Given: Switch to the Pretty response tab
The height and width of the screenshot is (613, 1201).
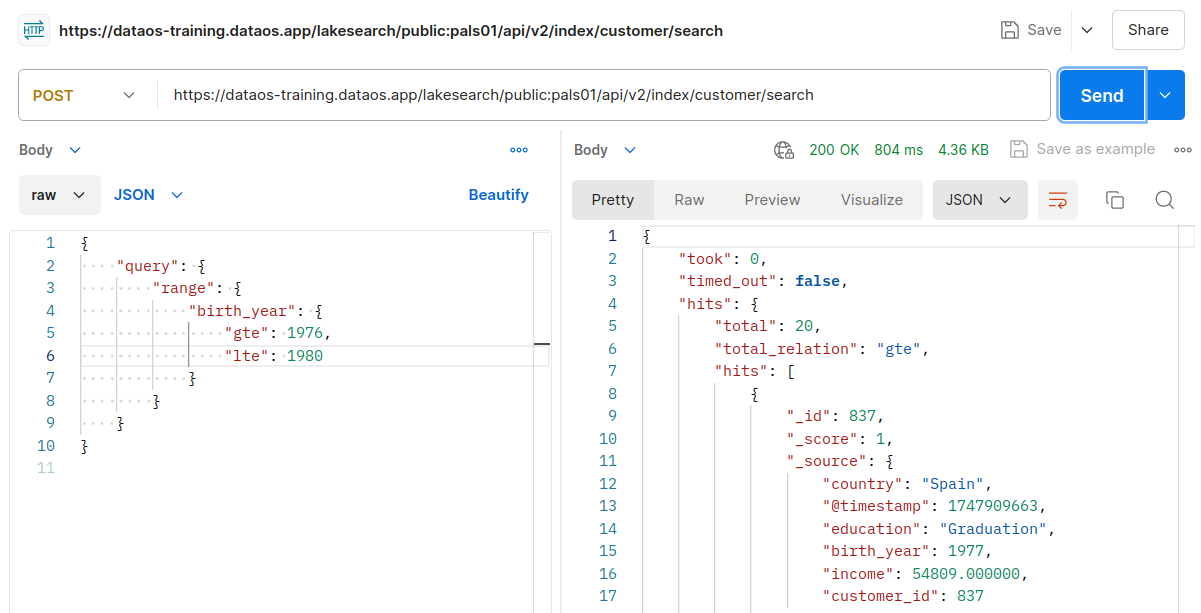Looking at the screenshot, I should click(x=613, y=200).
